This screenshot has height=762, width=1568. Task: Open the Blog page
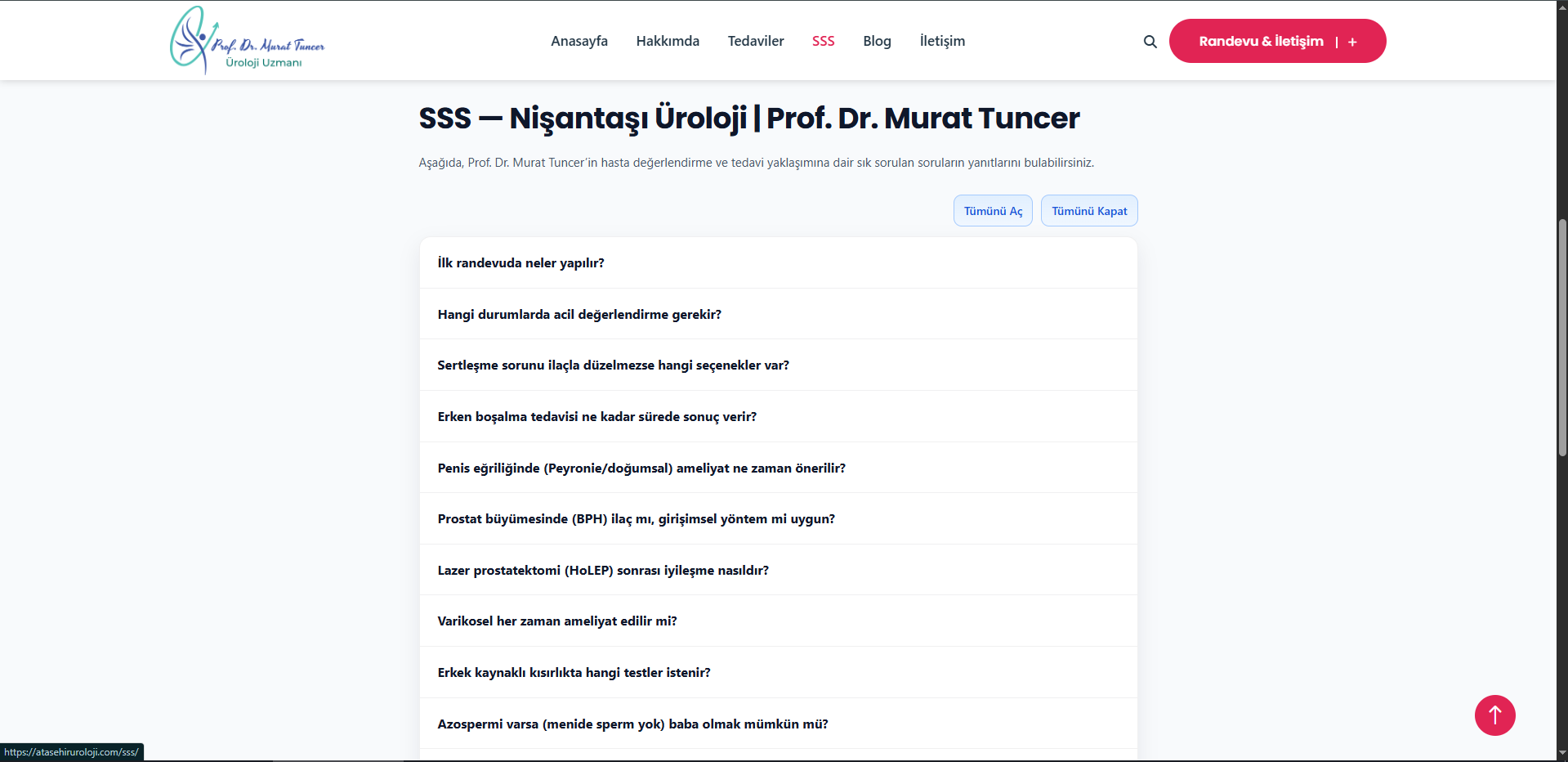tap(877, 41)
